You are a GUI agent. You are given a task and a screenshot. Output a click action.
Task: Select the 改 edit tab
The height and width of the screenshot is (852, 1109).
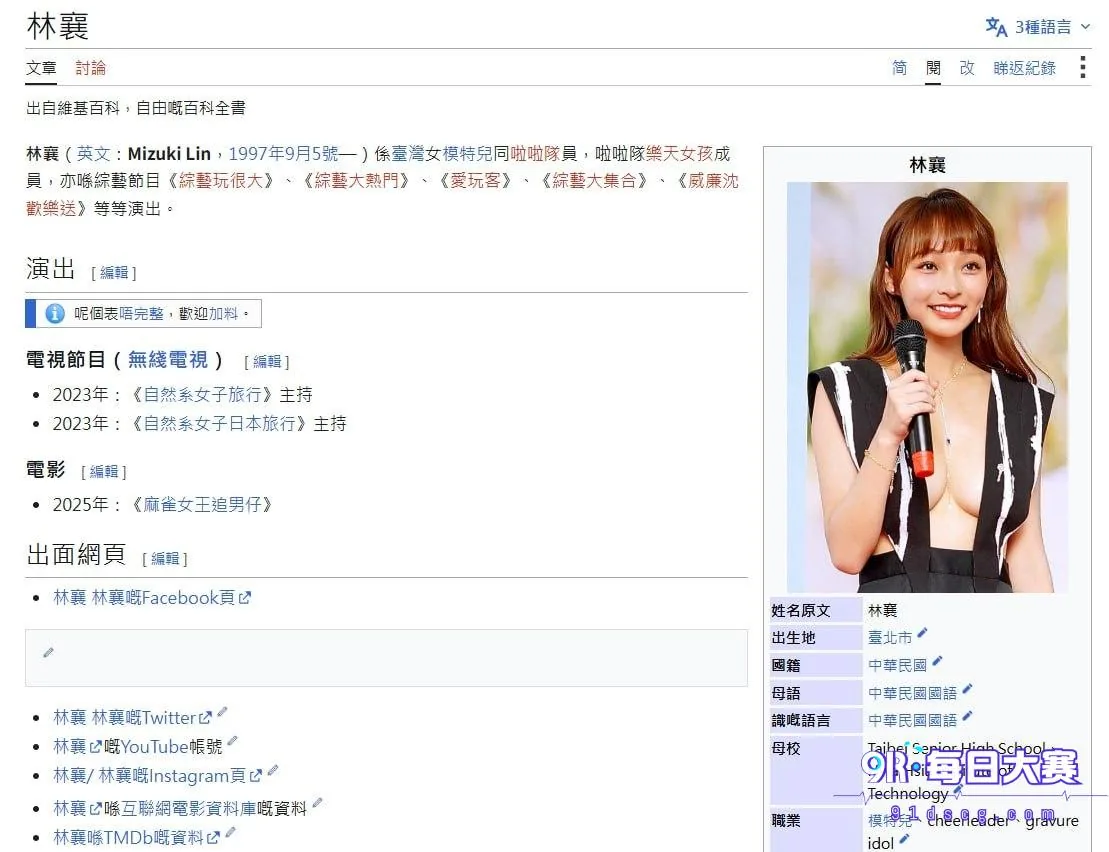[967, 68]
